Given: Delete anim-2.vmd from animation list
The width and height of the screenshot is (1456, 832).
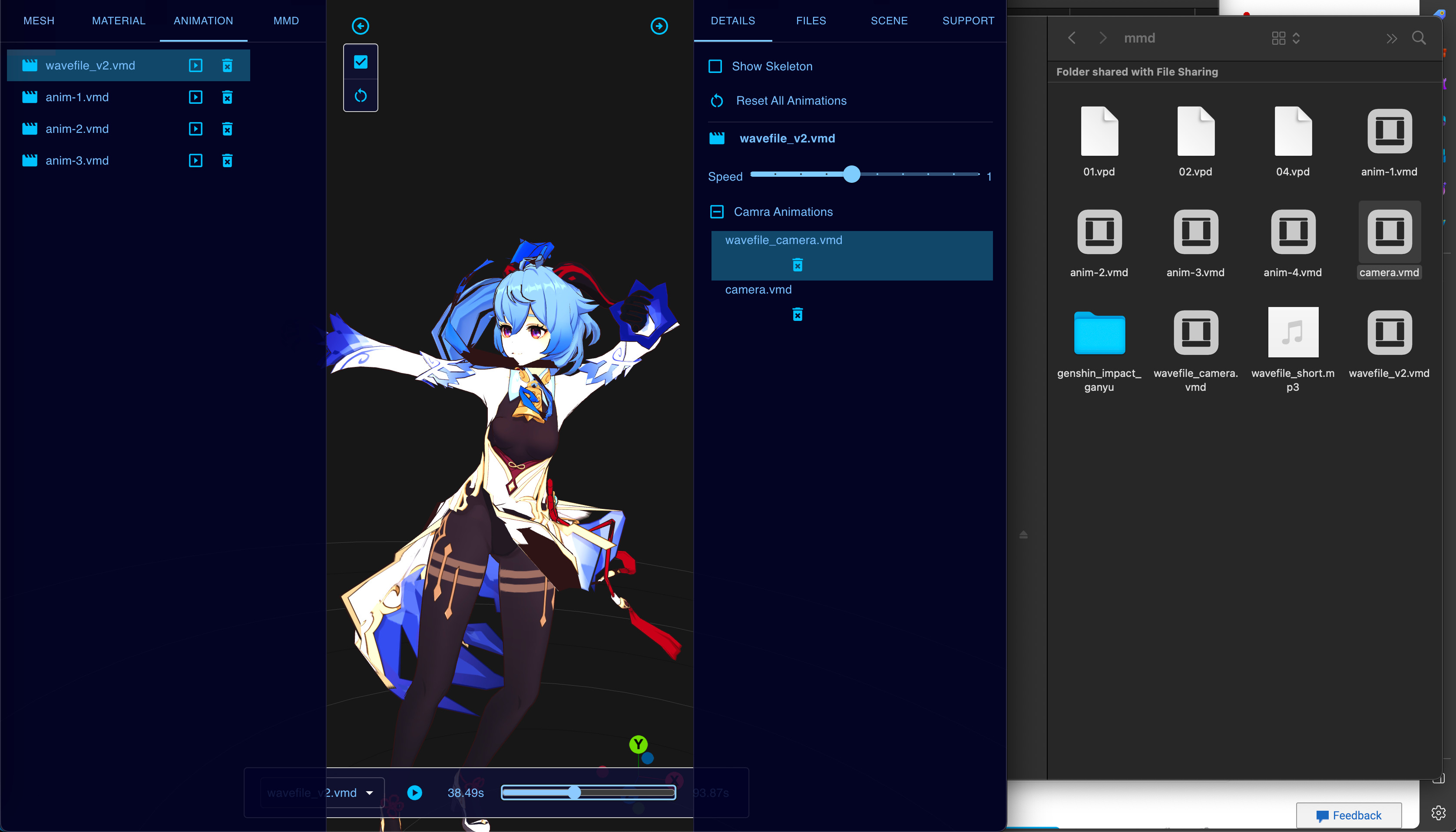Looking at the screenshot, I should (227, 129).
